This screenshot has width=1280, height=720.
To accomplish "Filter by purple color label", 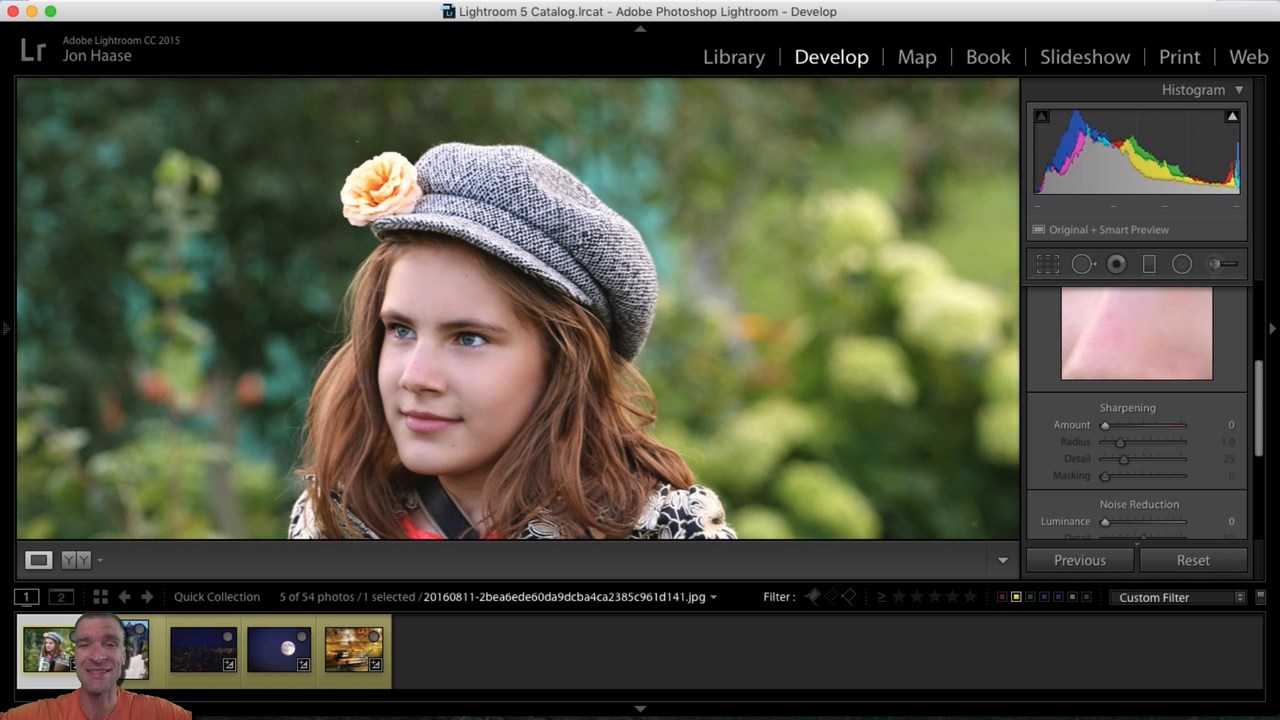I will (x=1058, y=597).
